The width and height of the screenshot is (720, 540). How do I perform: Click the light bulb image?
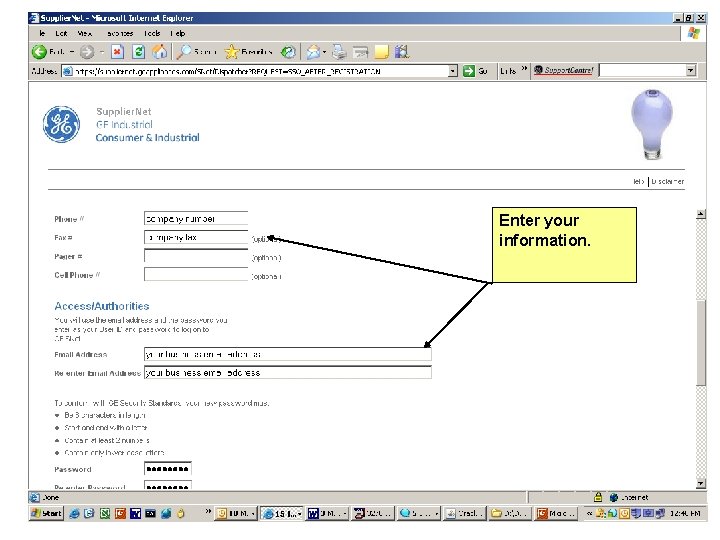[x=652, y=124]
